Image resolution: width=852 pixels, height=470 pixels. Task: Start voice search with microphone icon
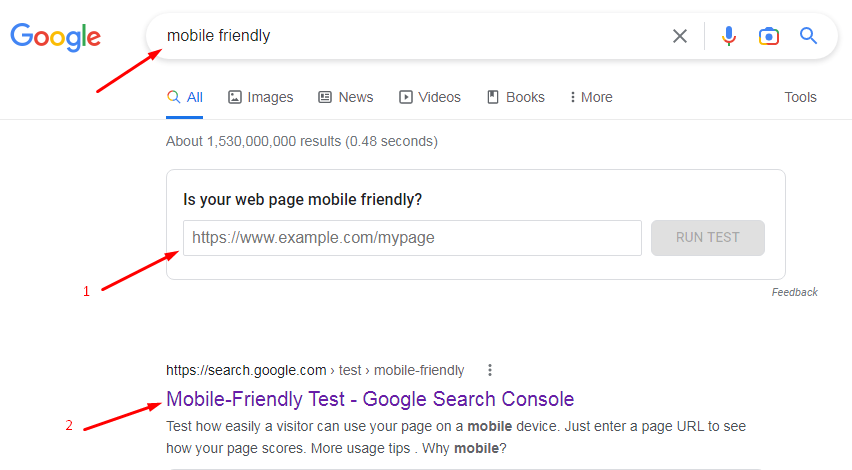point(729,36)
